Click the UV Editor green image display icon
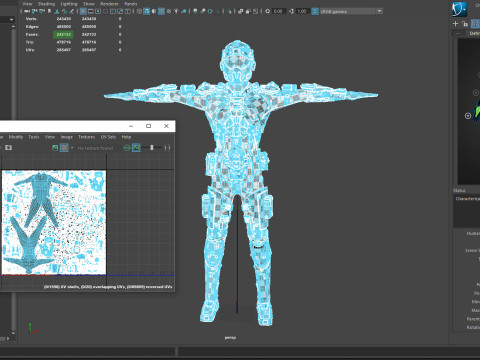 (x=55, y=147)
